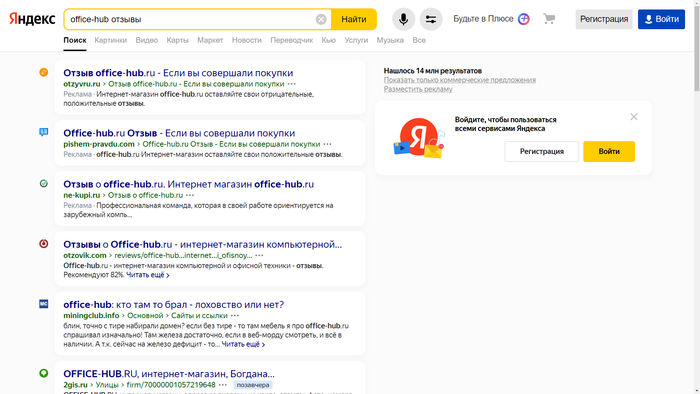Click yellow Войти in the promo card
Screen dimensions: 700x394
coord(609,151)
